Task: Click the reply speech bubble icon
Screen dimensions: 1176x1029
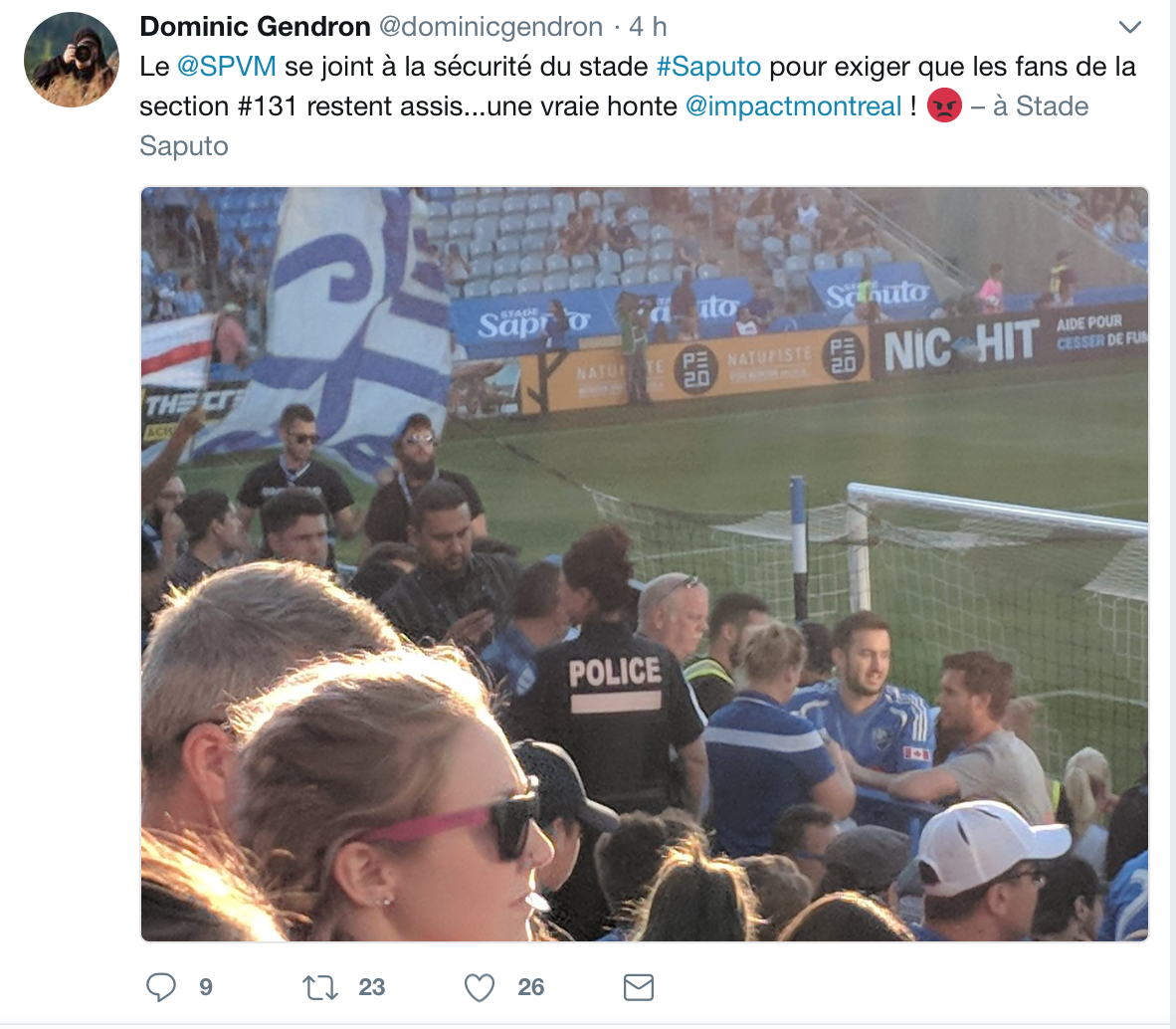Action: click(x=160, y=987)
